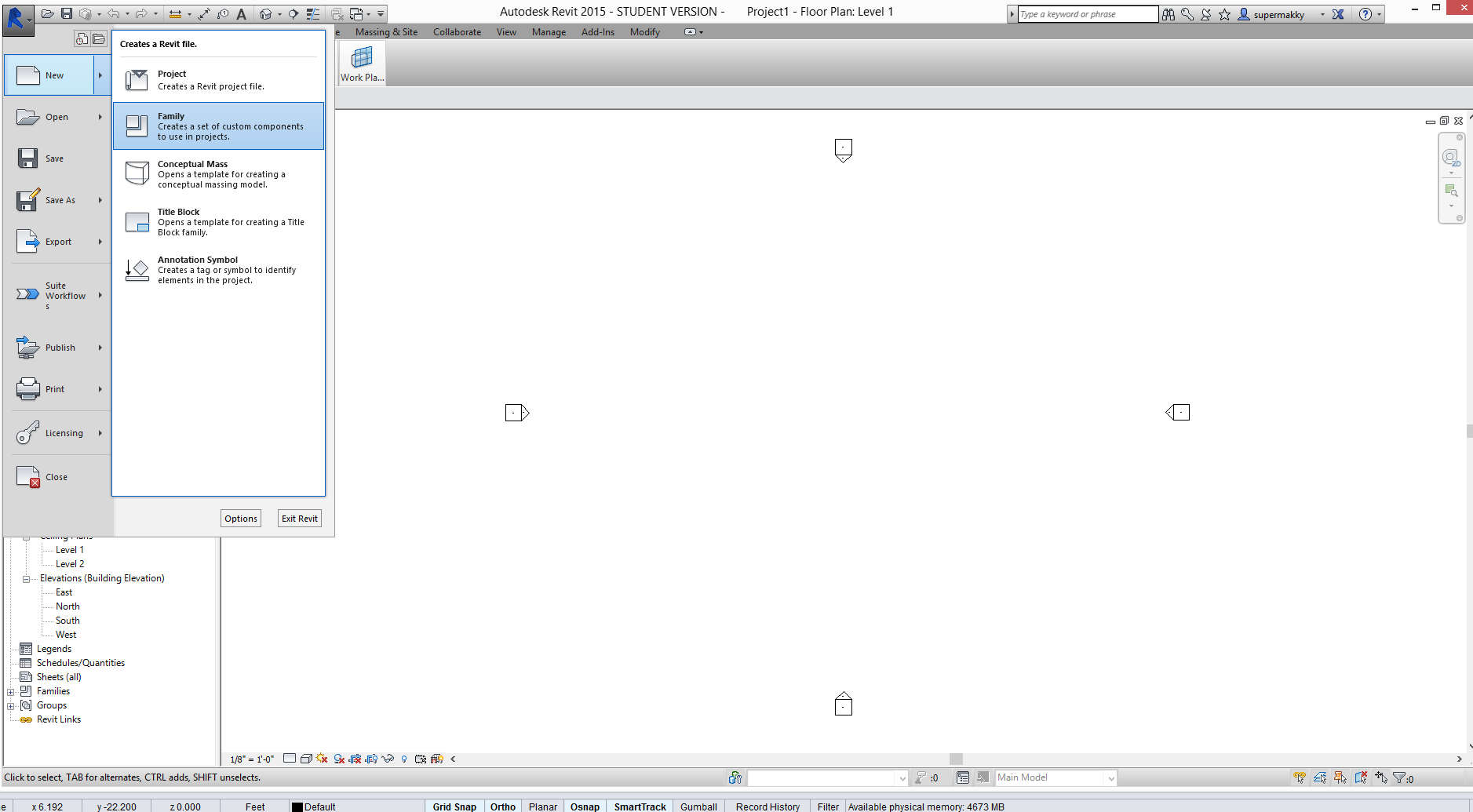
Task: Toggle Shadows icon in view control bar
Action: 339,759
